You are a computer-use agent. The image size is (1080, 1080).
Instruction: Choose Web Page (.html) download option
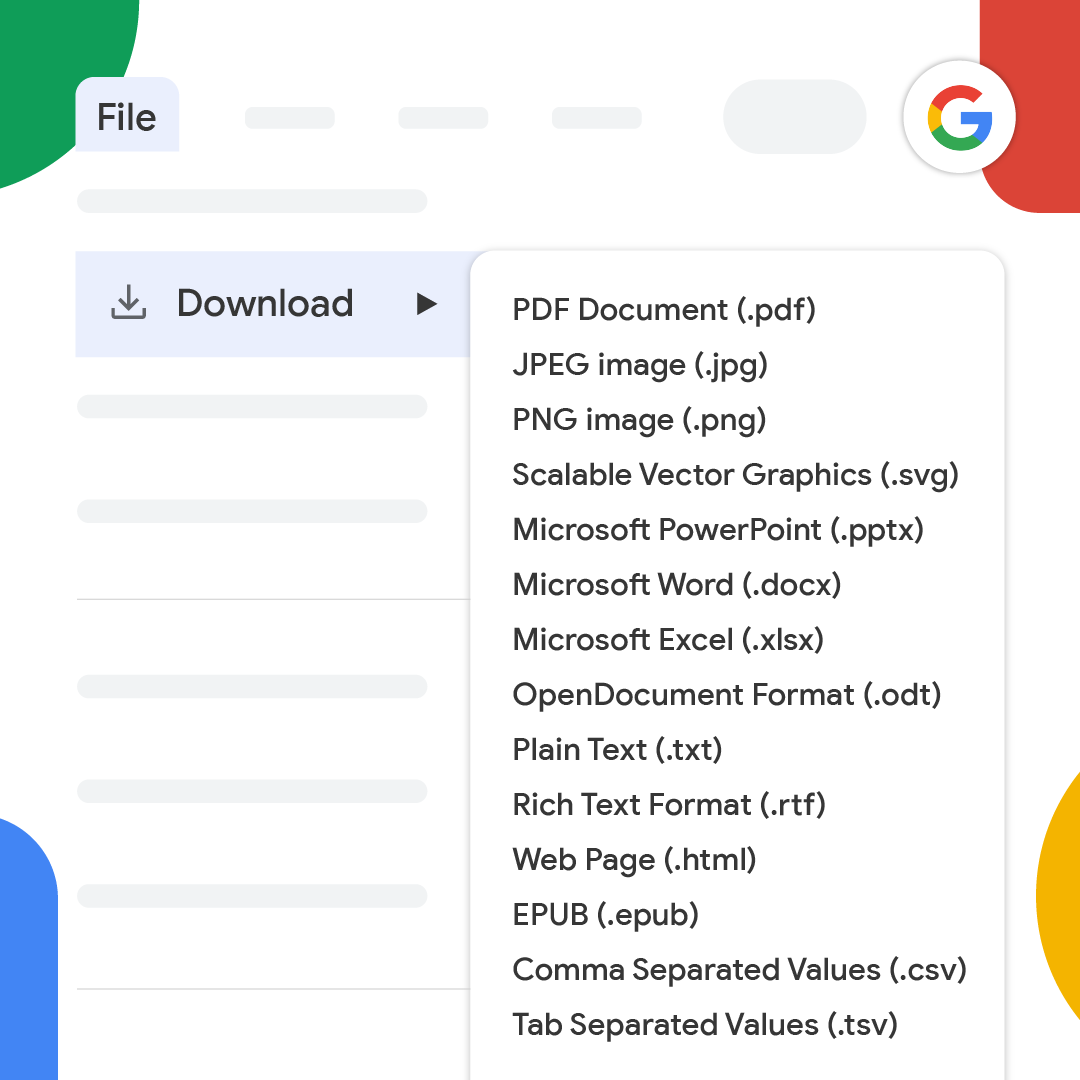coord(633,859)
